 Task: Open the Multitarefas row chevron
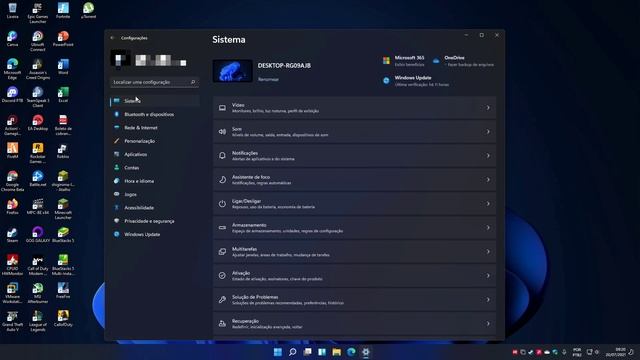pos(488,251)
